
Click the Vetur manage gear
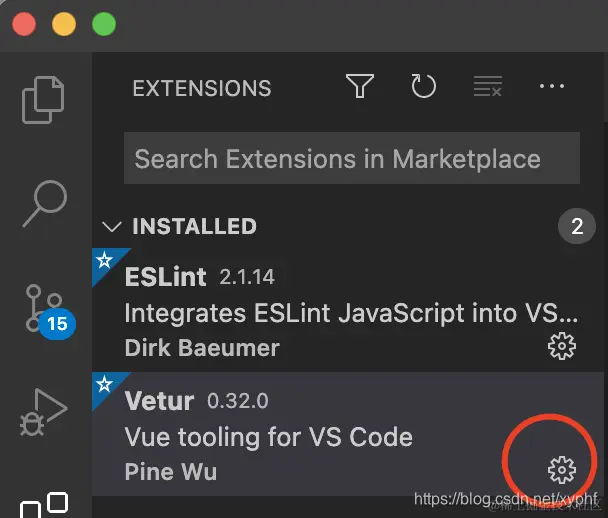562,469
